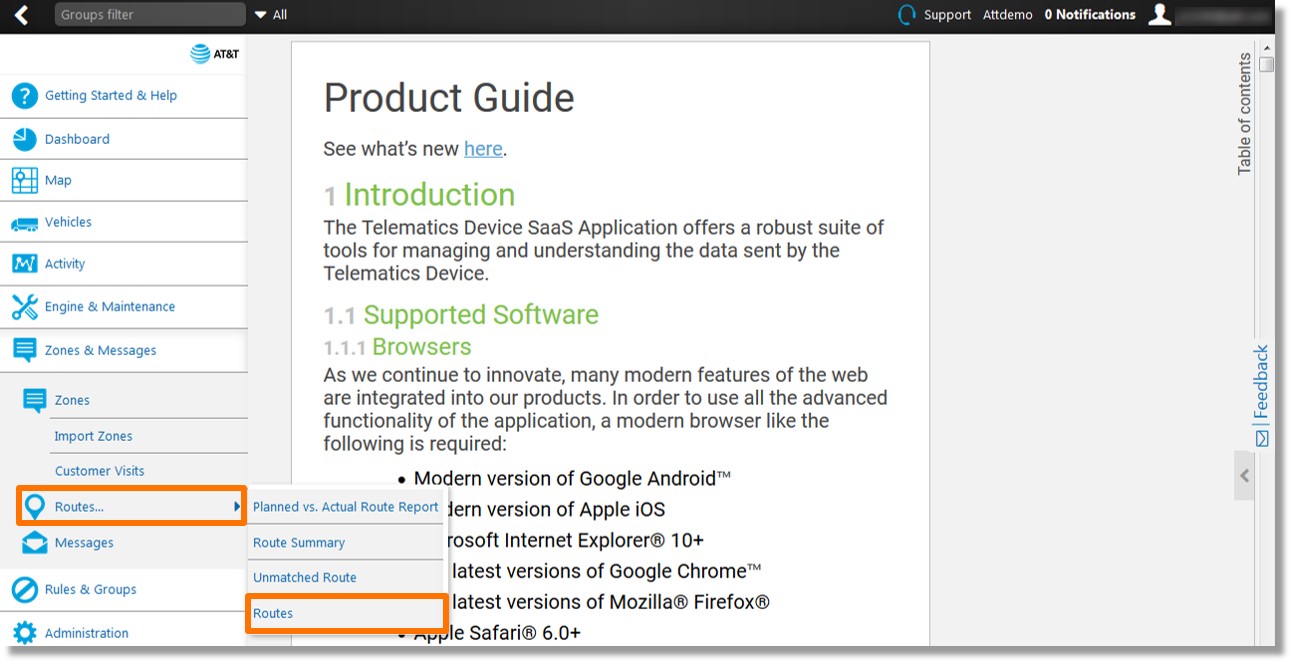
Task: Click the Rules & Groups prohibition icon
Action: [24, 590]
